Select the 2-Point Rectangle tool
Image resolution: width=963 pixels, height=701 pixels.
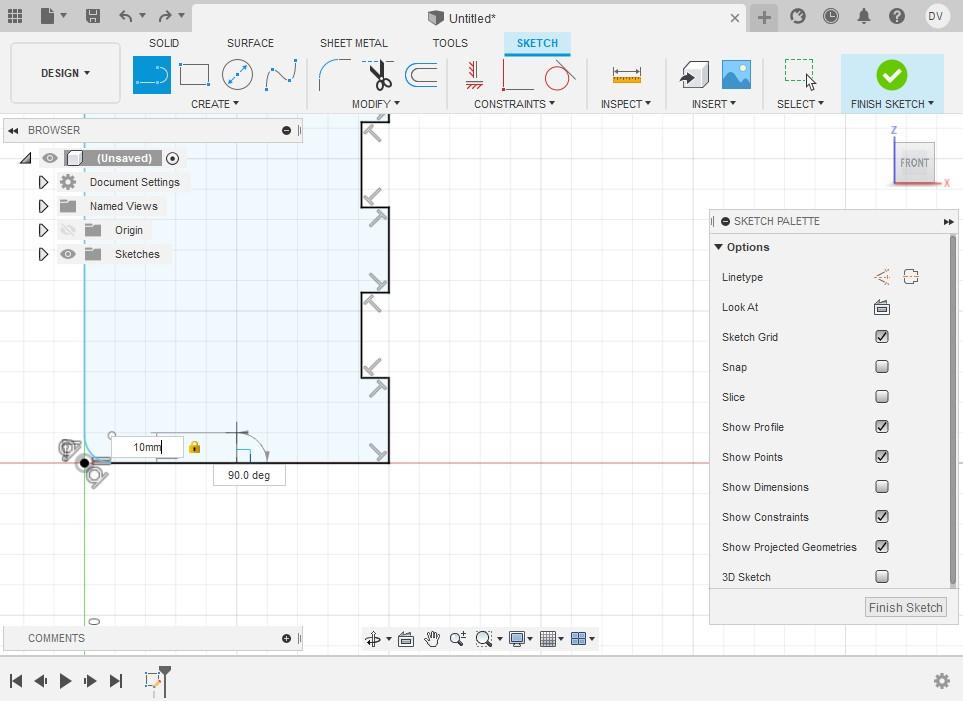[194, 75]
